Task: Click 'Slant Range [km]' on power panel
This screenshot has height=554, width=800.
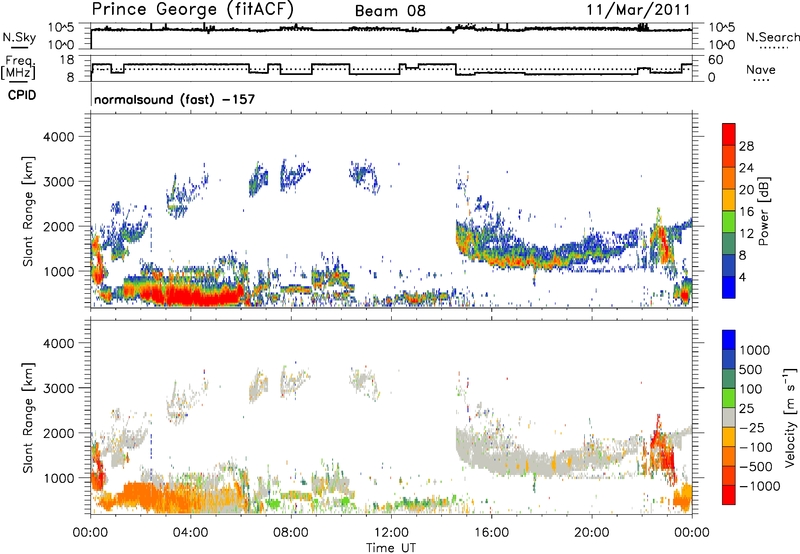Action: [28, 212]
